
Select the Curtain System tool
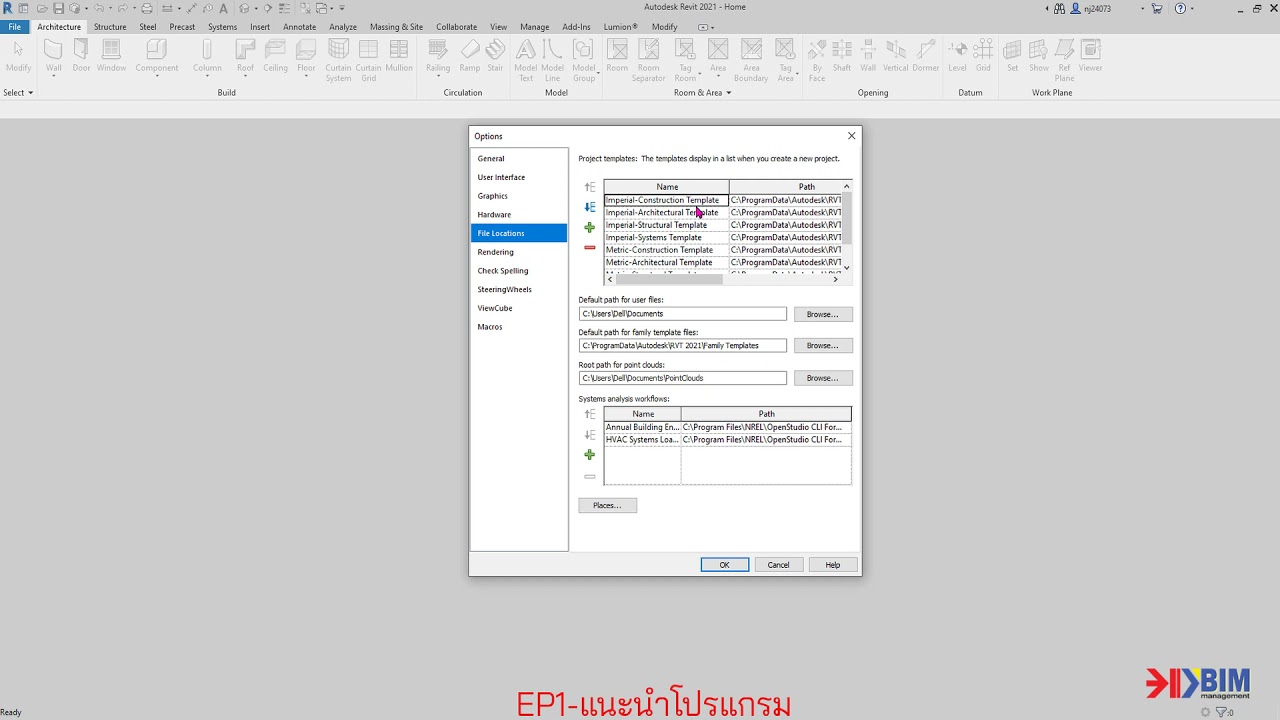pos(338,60)
